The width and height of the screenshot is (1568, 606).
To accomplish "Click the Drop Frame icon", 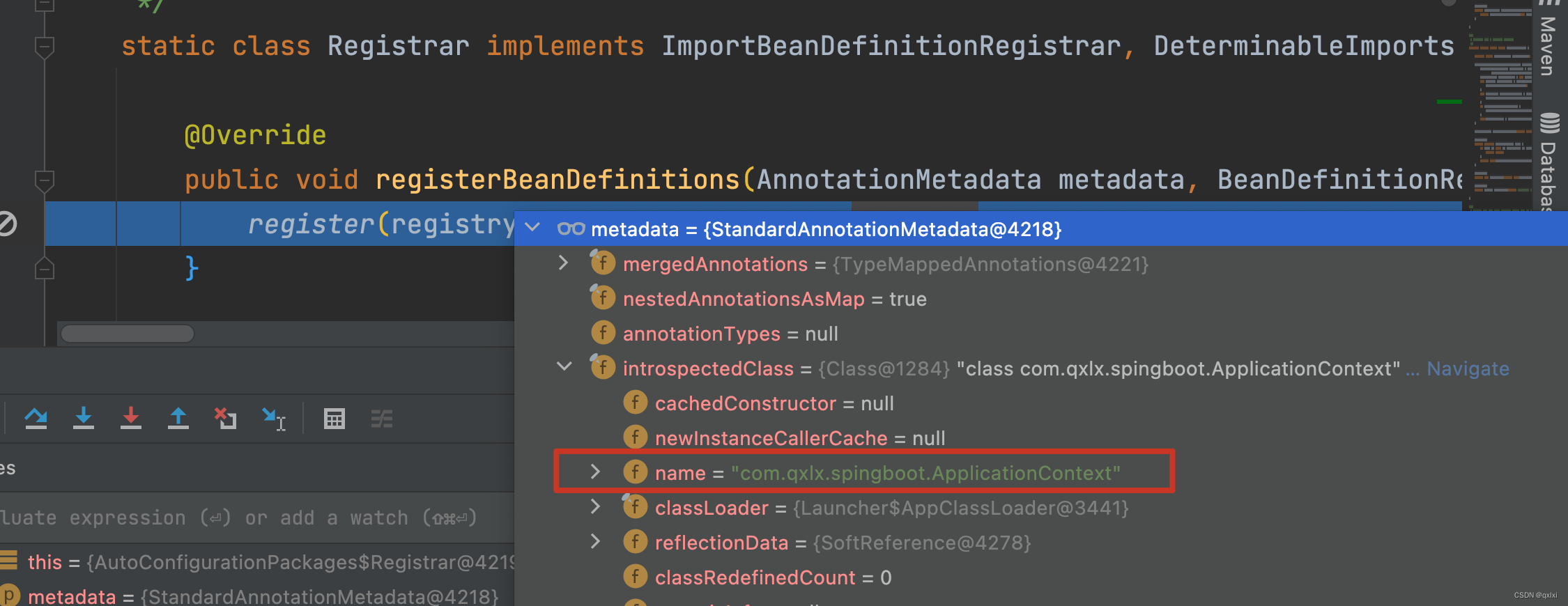I will click(225, 419).
